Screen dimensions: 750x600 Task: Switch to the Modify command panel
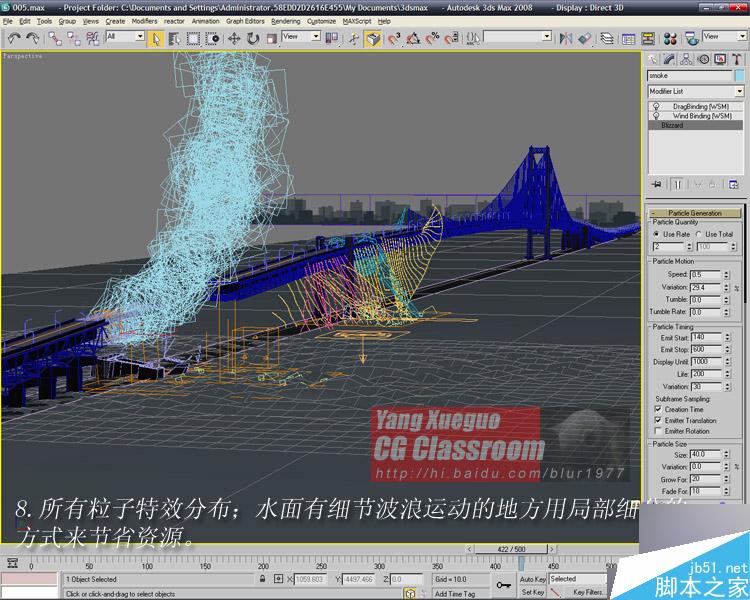pos(669,59)
